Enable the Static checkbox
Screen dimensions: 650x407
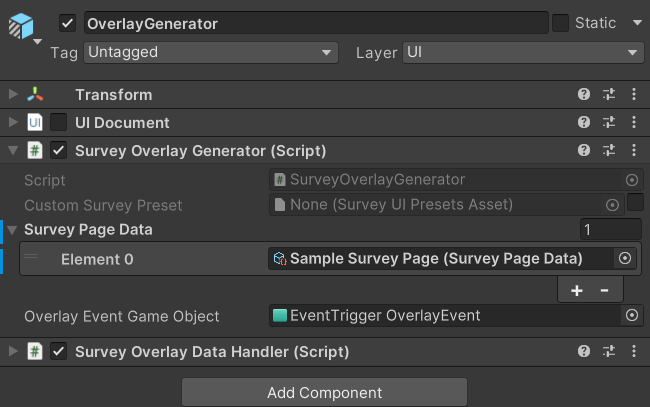(x=560, y=23)
